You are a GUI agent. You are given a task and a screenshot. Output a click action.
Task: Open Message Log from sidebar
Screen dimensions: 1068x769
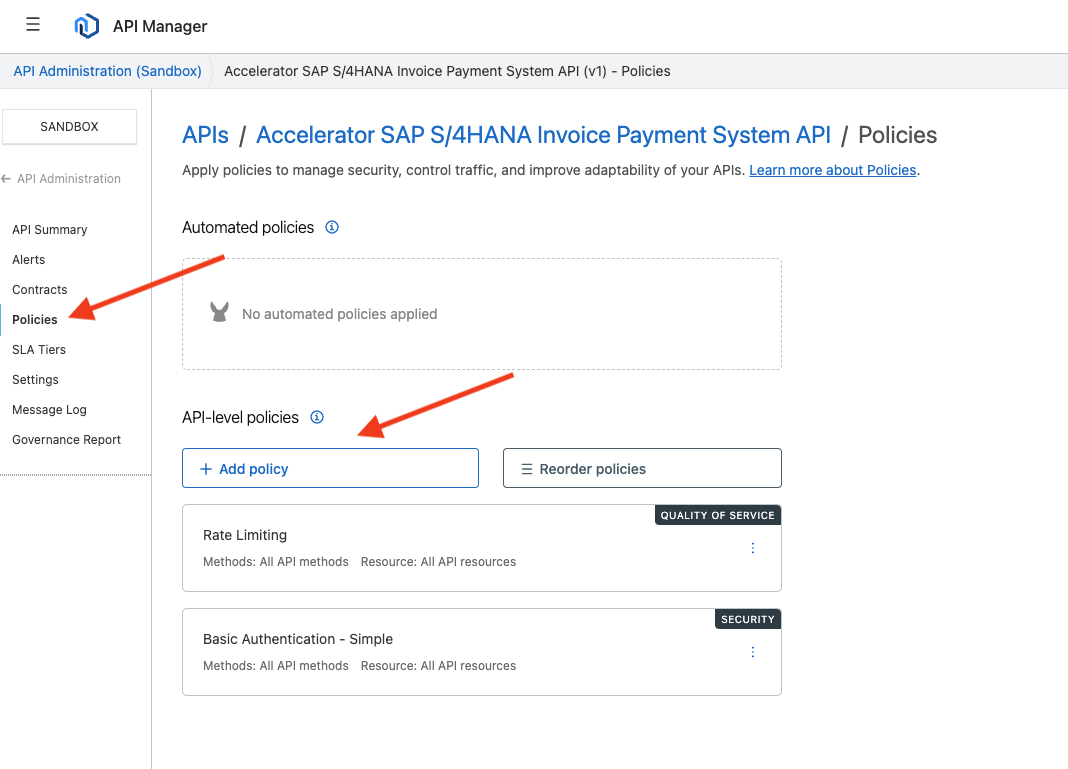point(49,410)
